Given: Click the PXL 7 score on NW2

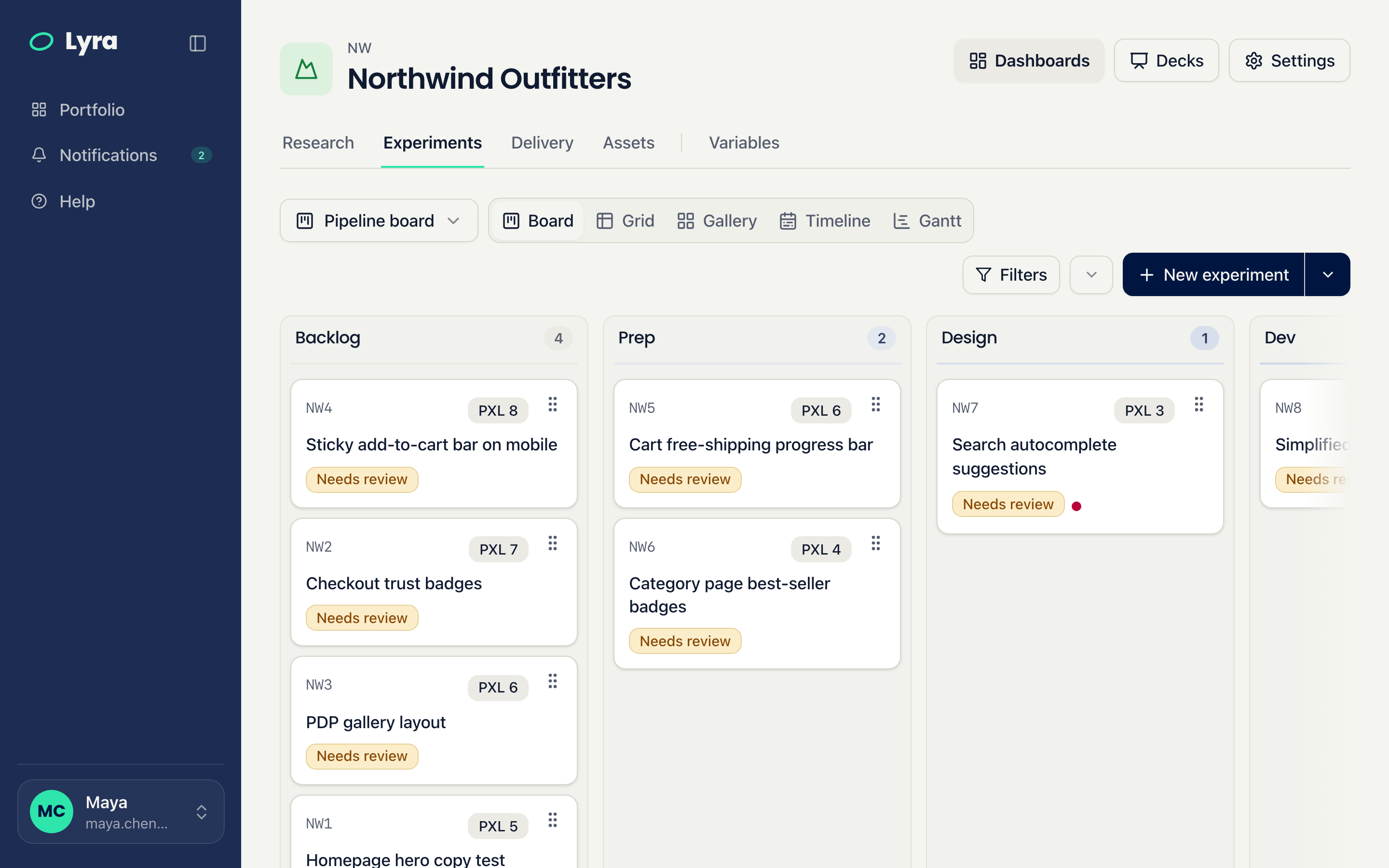Looking at the screenshot, I should [x=498, y=549].
